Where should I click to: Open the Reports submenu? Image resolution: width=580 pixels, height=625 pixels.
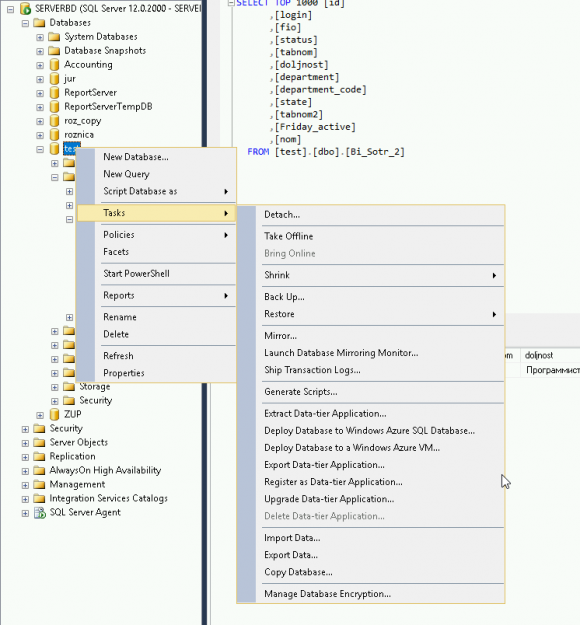point(156,295)
